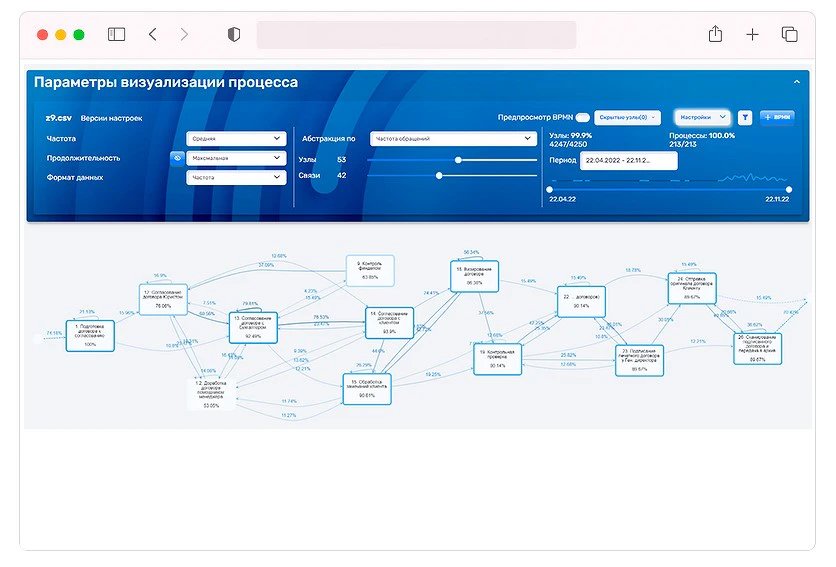Select node 26. Сканирование подписанного договора
This screenshot has height=567, width=836.
coord(758,349)
